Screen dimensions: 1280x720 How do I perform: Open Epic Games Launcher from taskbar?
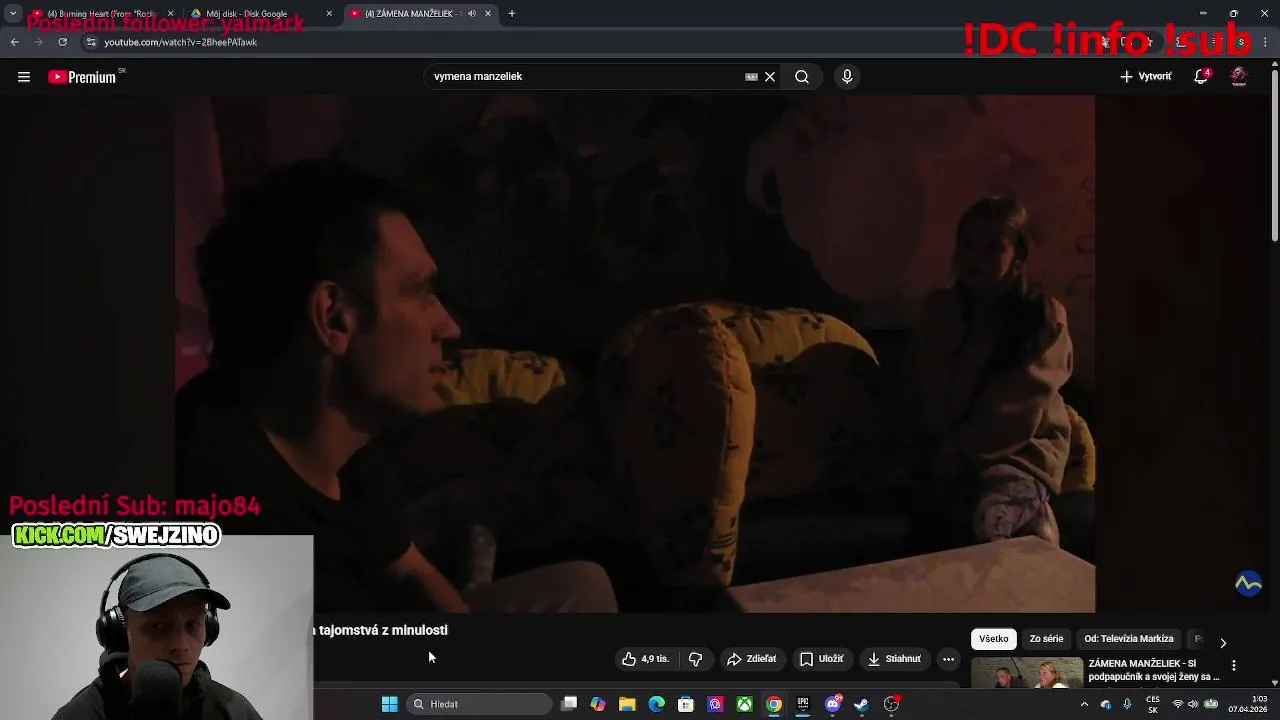coord(803,704)
